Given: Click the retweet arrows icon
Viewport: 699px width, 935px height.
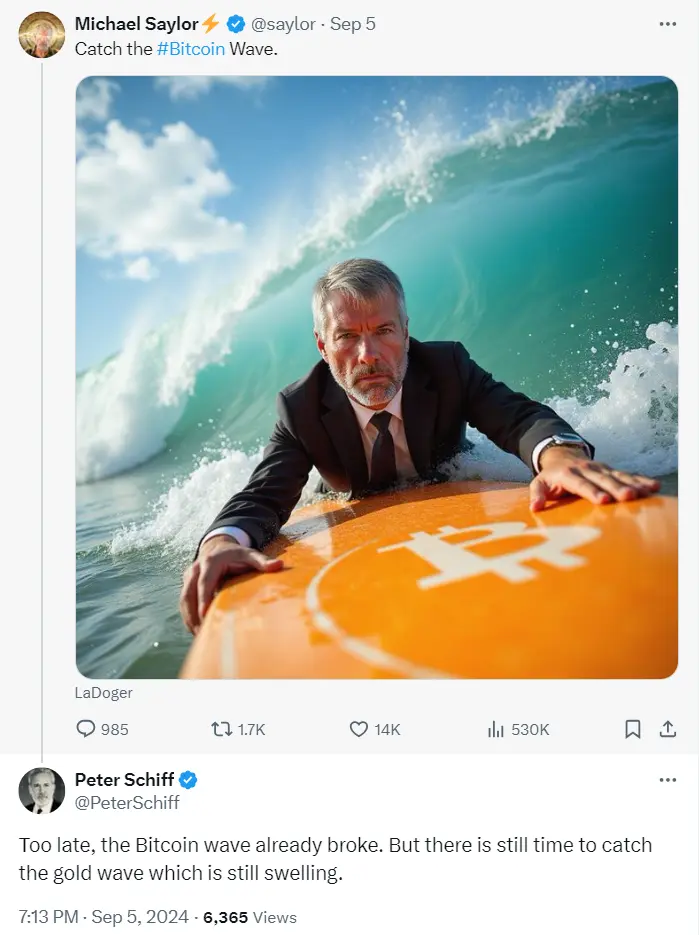Looking at the screenshot, I should click(222, 729).
